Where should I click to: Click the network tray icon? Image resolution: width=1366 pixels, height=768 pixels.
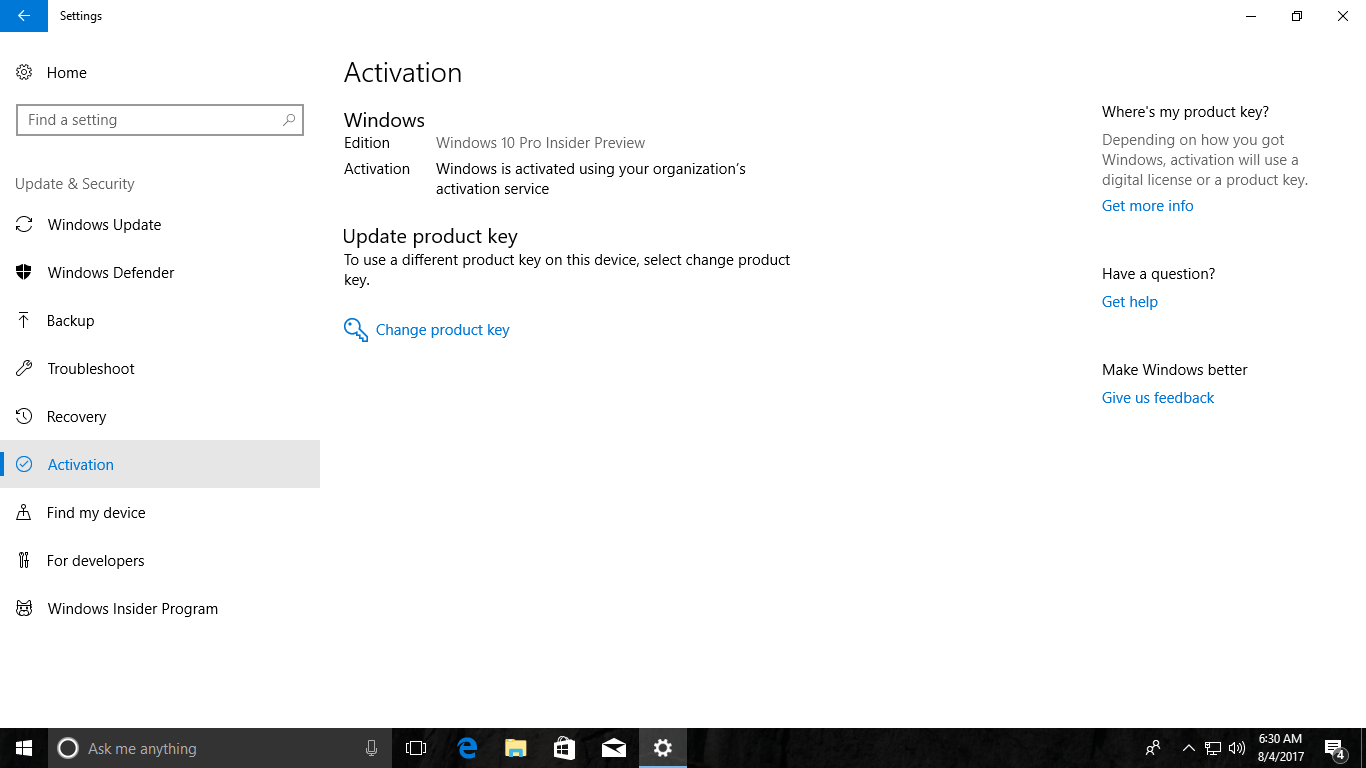[x=1212, y=748]
